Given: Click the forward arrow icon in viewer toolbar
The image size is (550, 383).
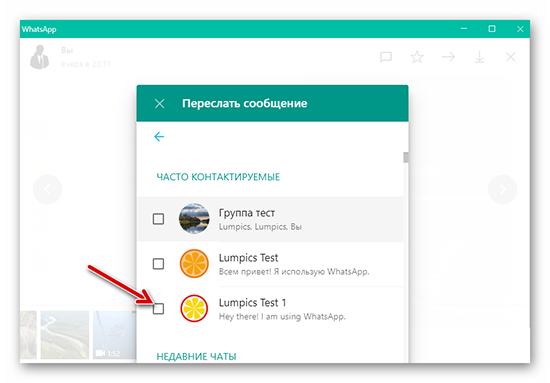Looking at the screenshot, I should point(448,57).
